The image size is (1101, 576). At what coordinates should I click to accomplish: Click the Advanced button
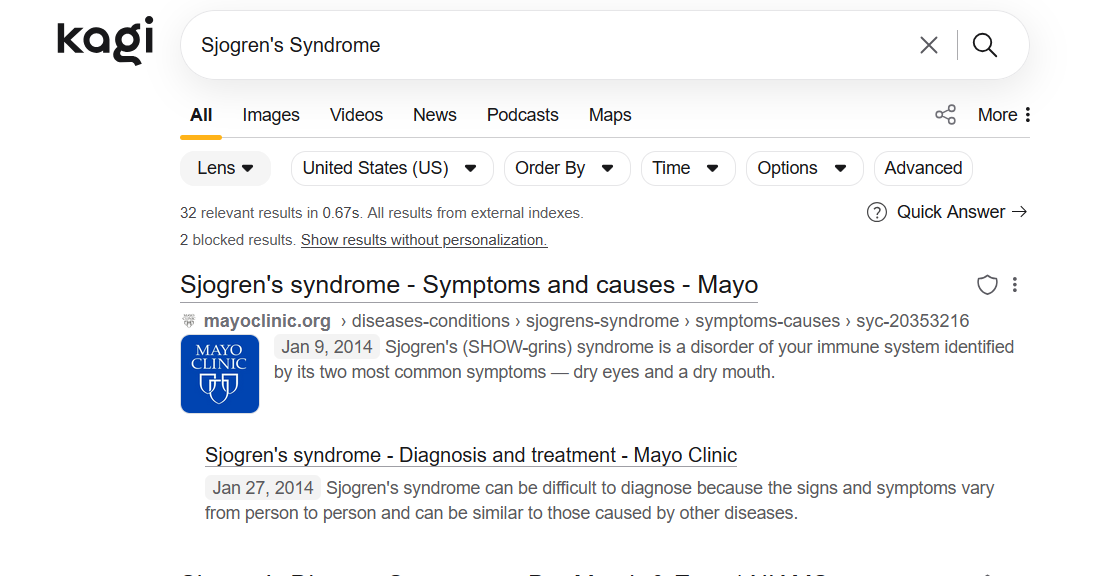point(923,168)
